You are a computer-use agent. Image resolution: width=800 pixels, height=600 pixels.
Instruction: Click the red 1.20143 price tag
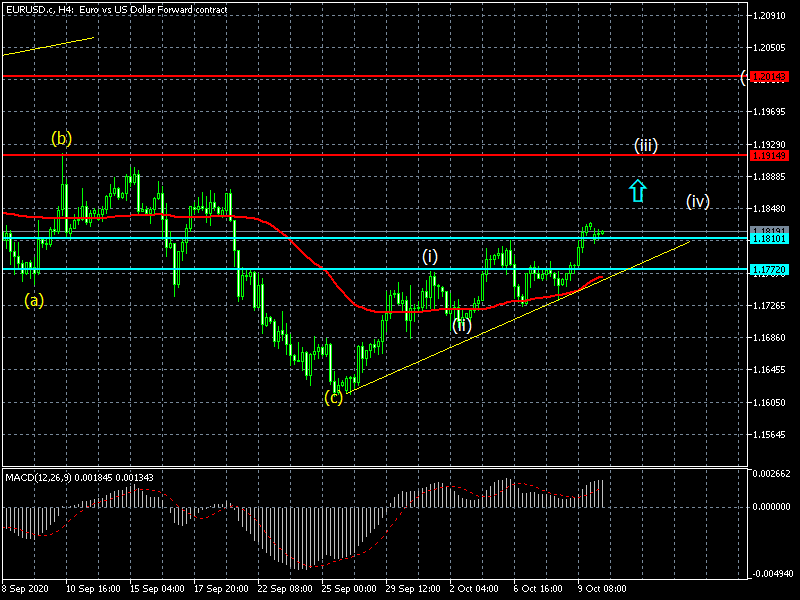coord(769,77)
